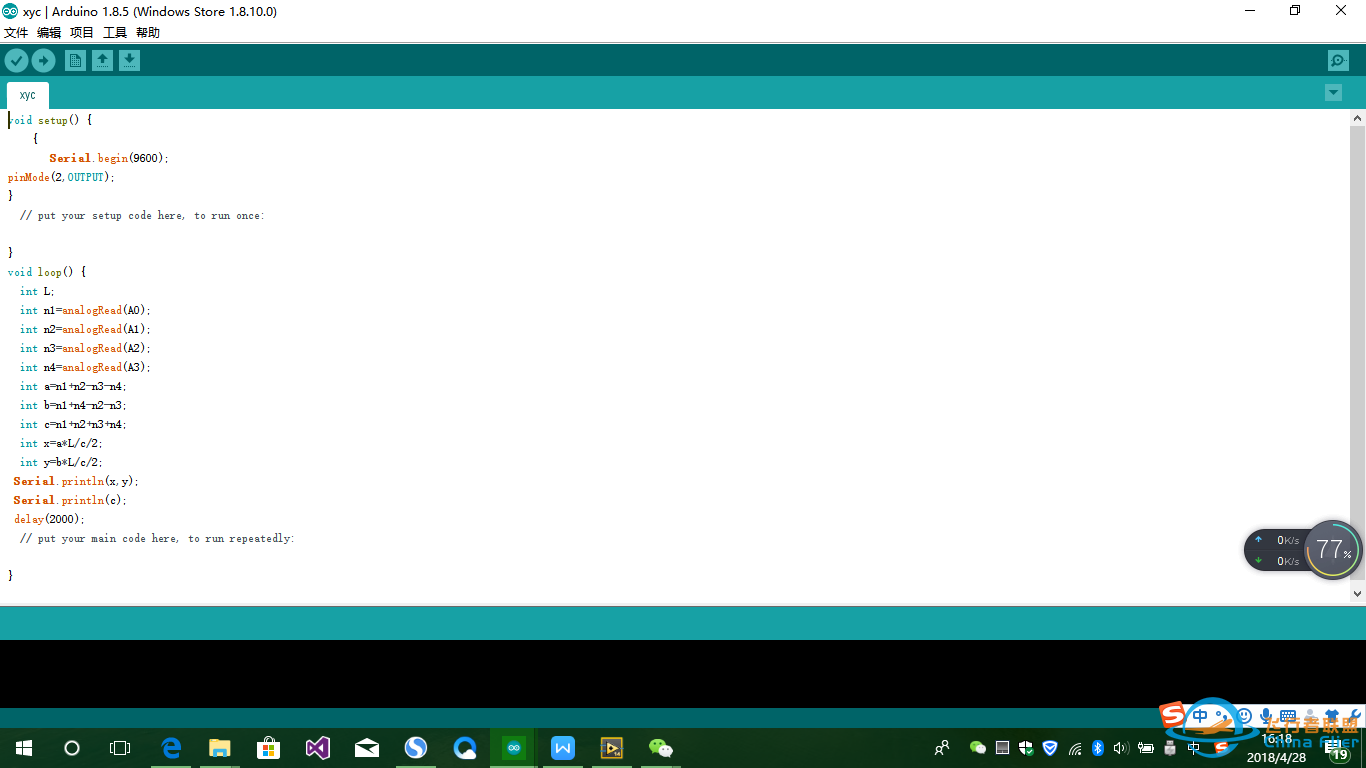Switch to Visual Studio in the taskbar
1366x768 pixels.
pyautogui.click(x=318, y=748)
